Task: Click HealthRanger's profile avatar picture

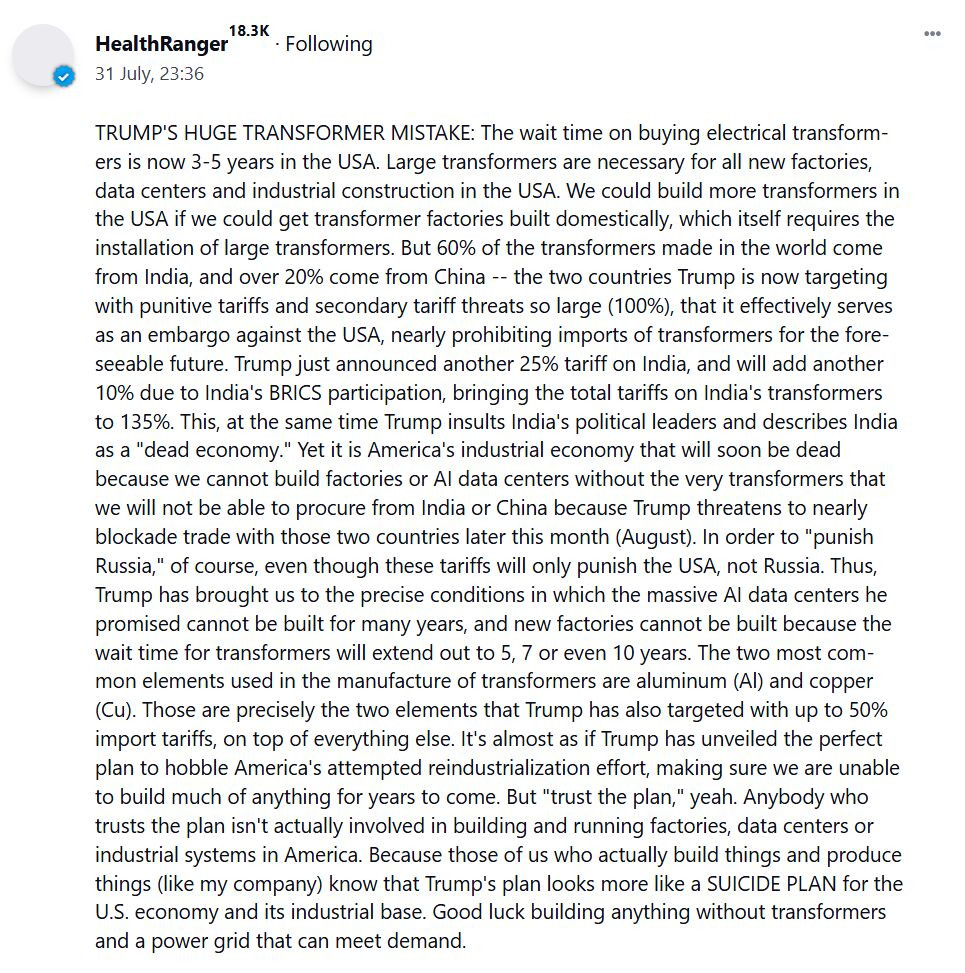Action: click(x=42, y=54)
